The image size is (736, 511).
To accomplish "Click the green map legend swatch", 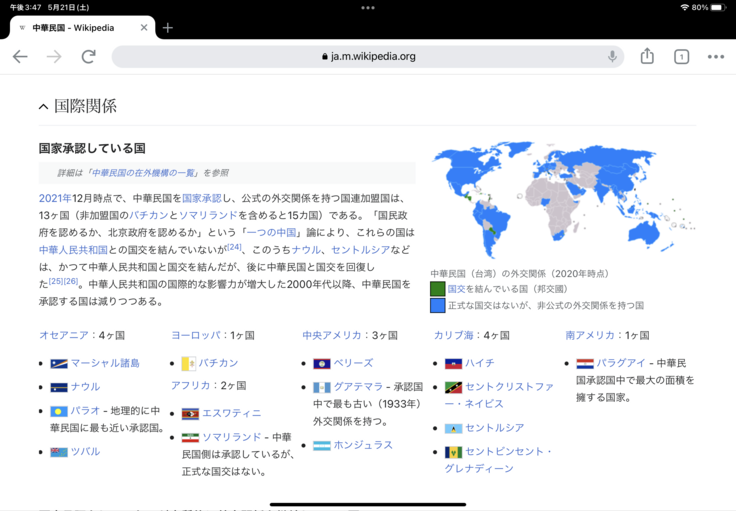I will pyautogui.click(x=437, y=289).
